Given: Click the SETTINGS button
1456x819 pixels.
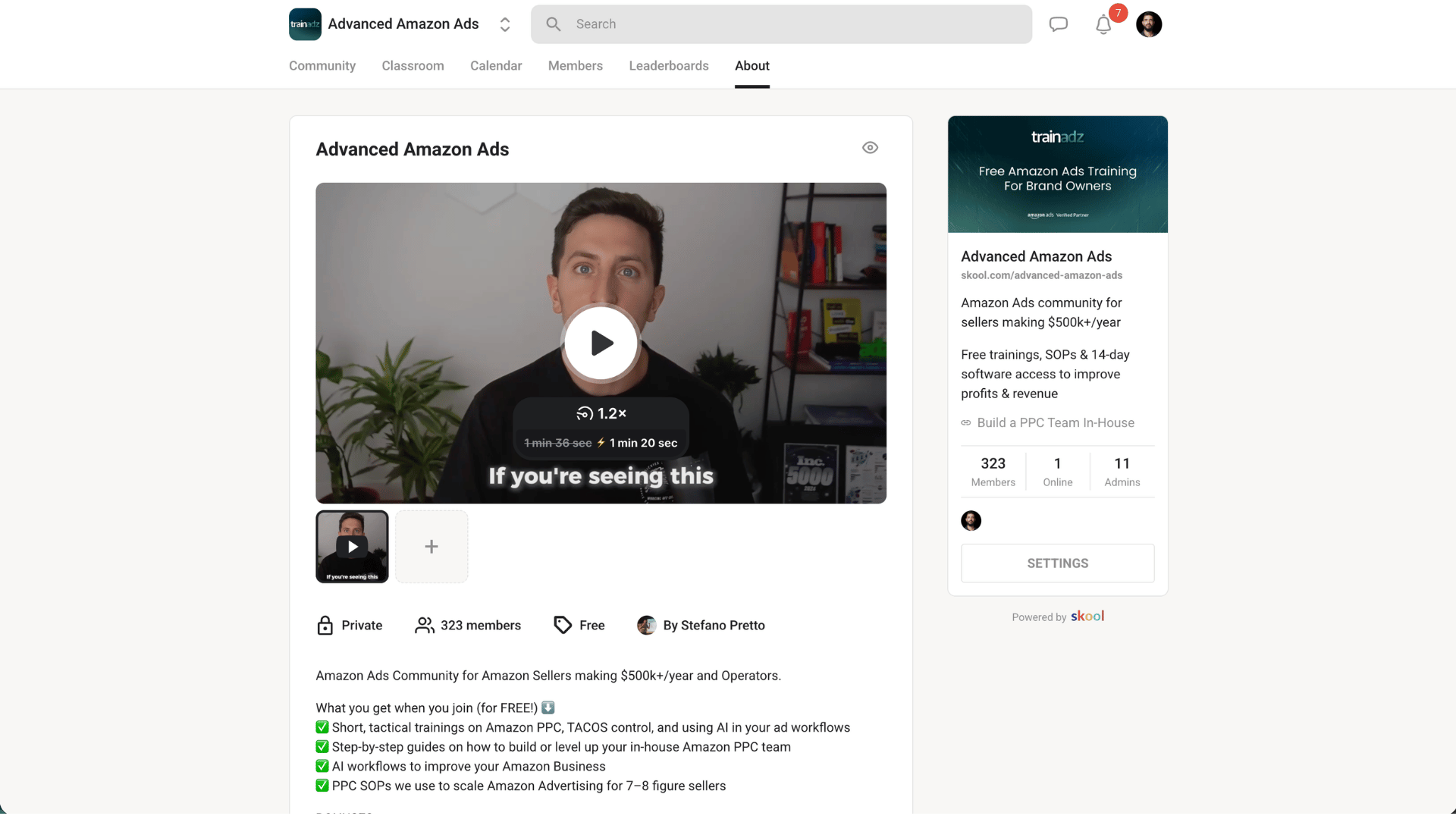Looking at the screenshot, I should [1057, 563].
